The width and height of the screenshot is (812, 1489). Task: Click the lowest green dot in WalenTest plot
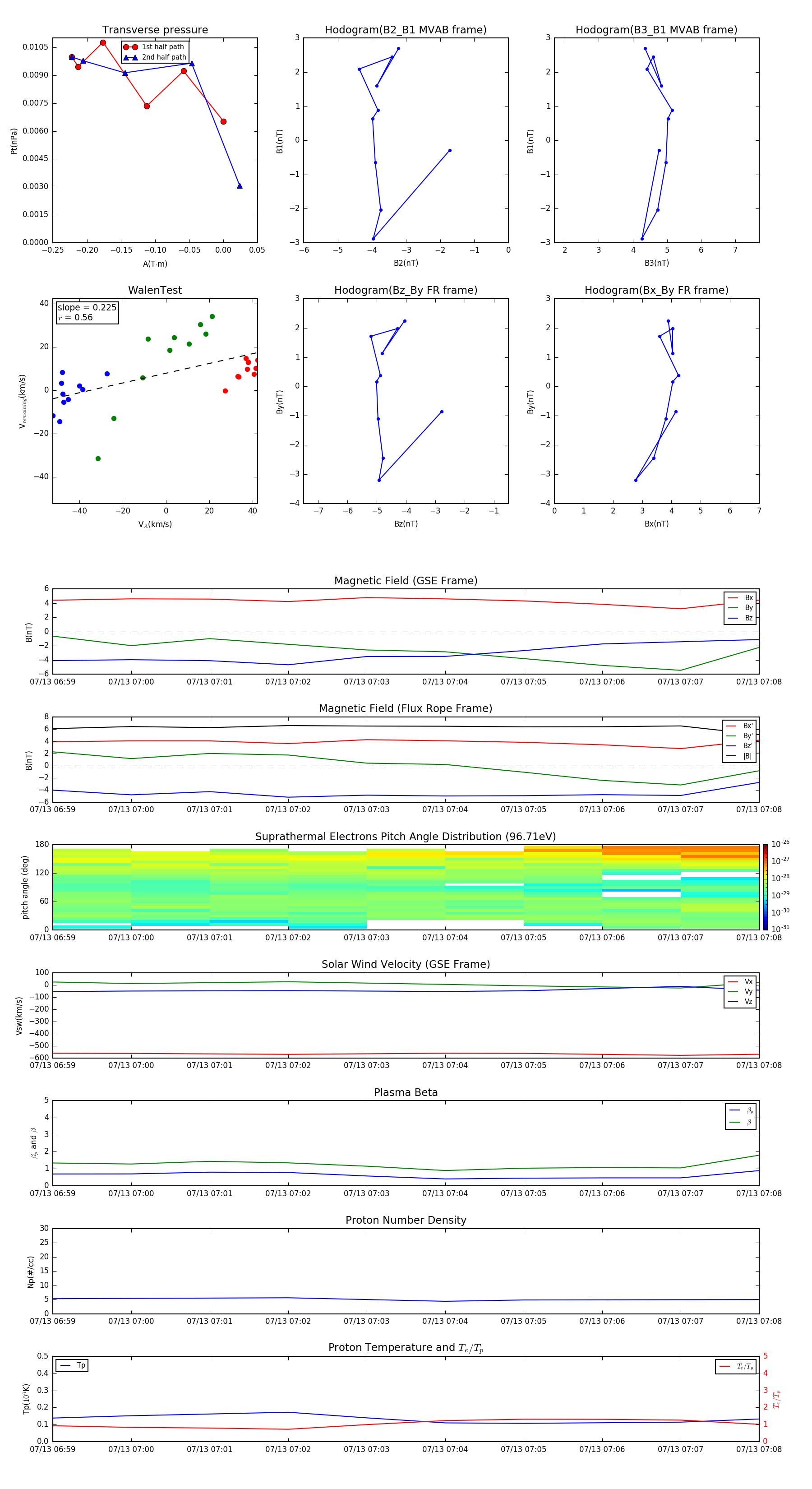tap(98, 459)
